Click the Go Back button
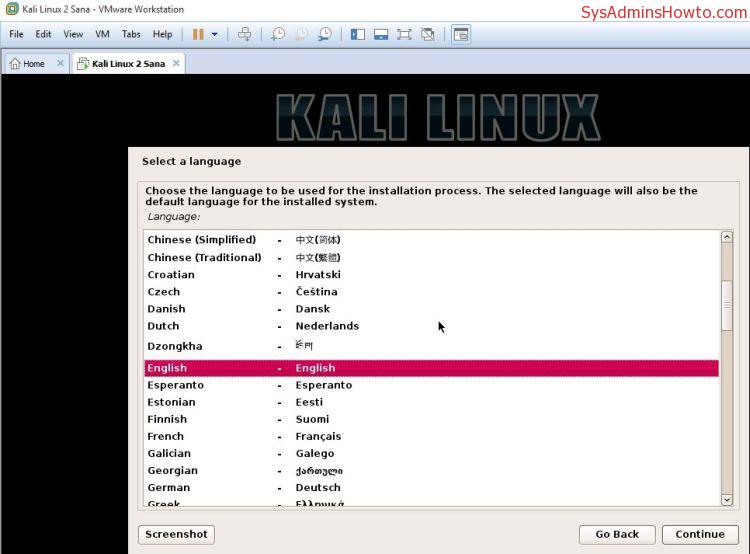The width and height of the screenshot is (750, 554). click(x=616, y=534)
